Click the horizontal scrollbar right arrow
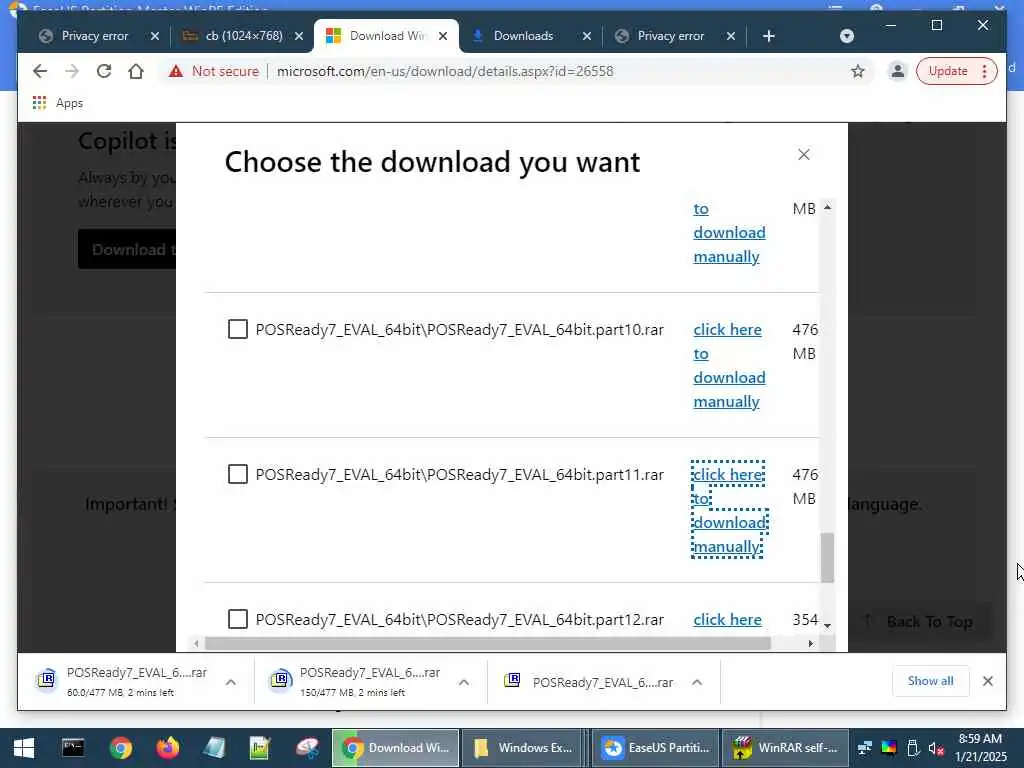1024x768 pixels. 810,643
